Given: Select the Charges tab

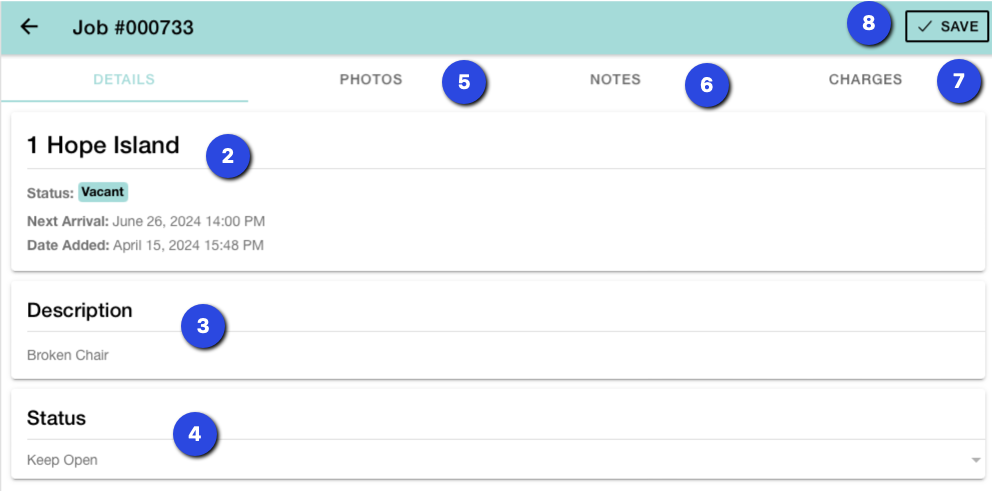Looking at the screenshot, I should click(865, 80).
